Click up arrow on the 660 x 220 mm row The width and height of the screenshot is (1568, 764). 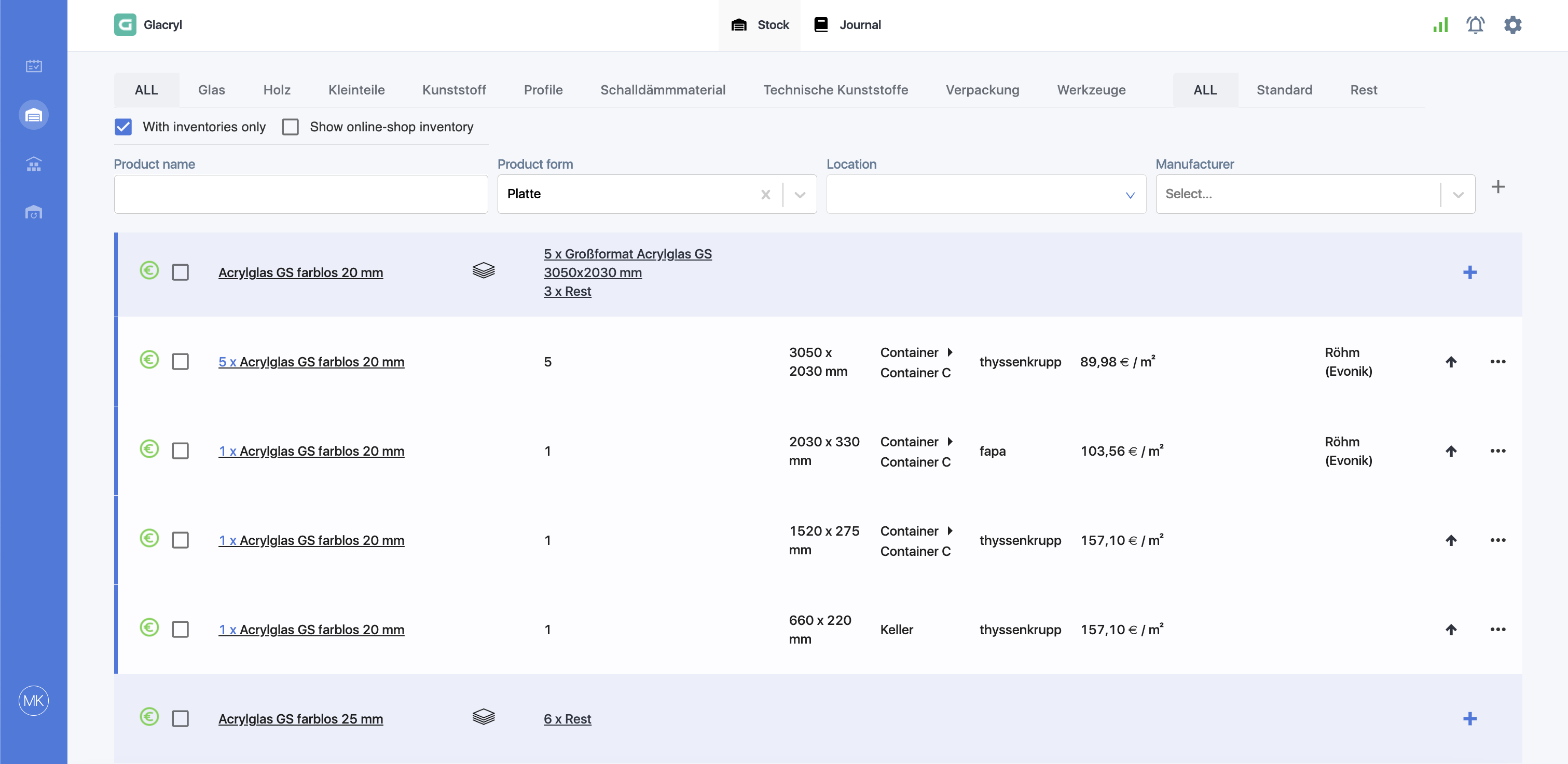click(x=1451, y=630)
